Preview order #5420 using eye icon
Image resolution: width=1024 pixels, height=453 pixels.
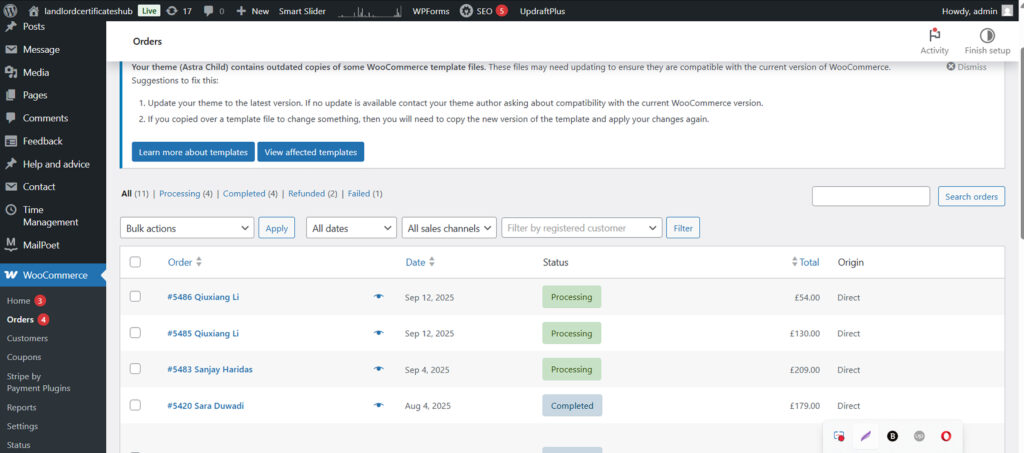pyautogui.click(x=379, y=406)
